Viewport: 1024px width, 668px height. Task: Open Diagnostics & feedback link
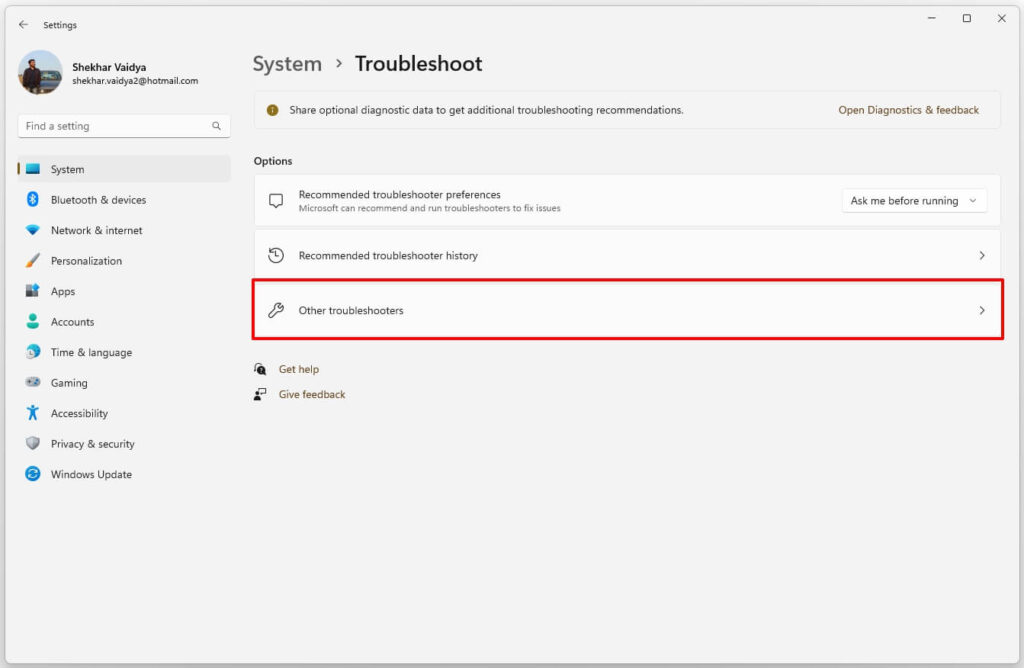coord(908,109)
